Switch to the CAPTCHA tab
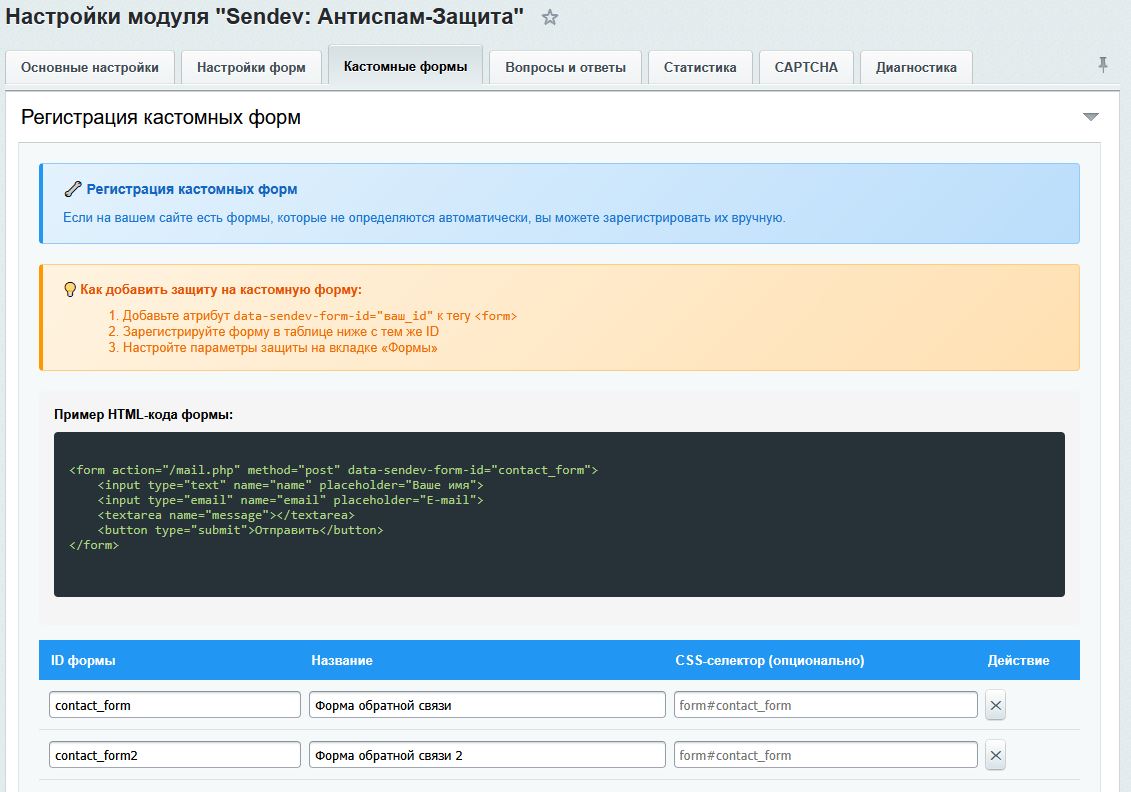This screenshot has width=1131, height=792. (x=806, y=67)
